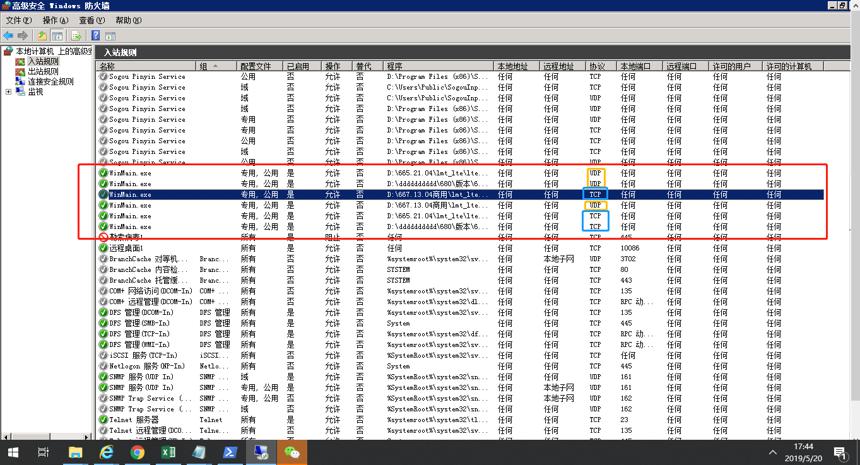Open Google Chrome from the taskbar
860x465 pixels.
[x=137, y=452]
